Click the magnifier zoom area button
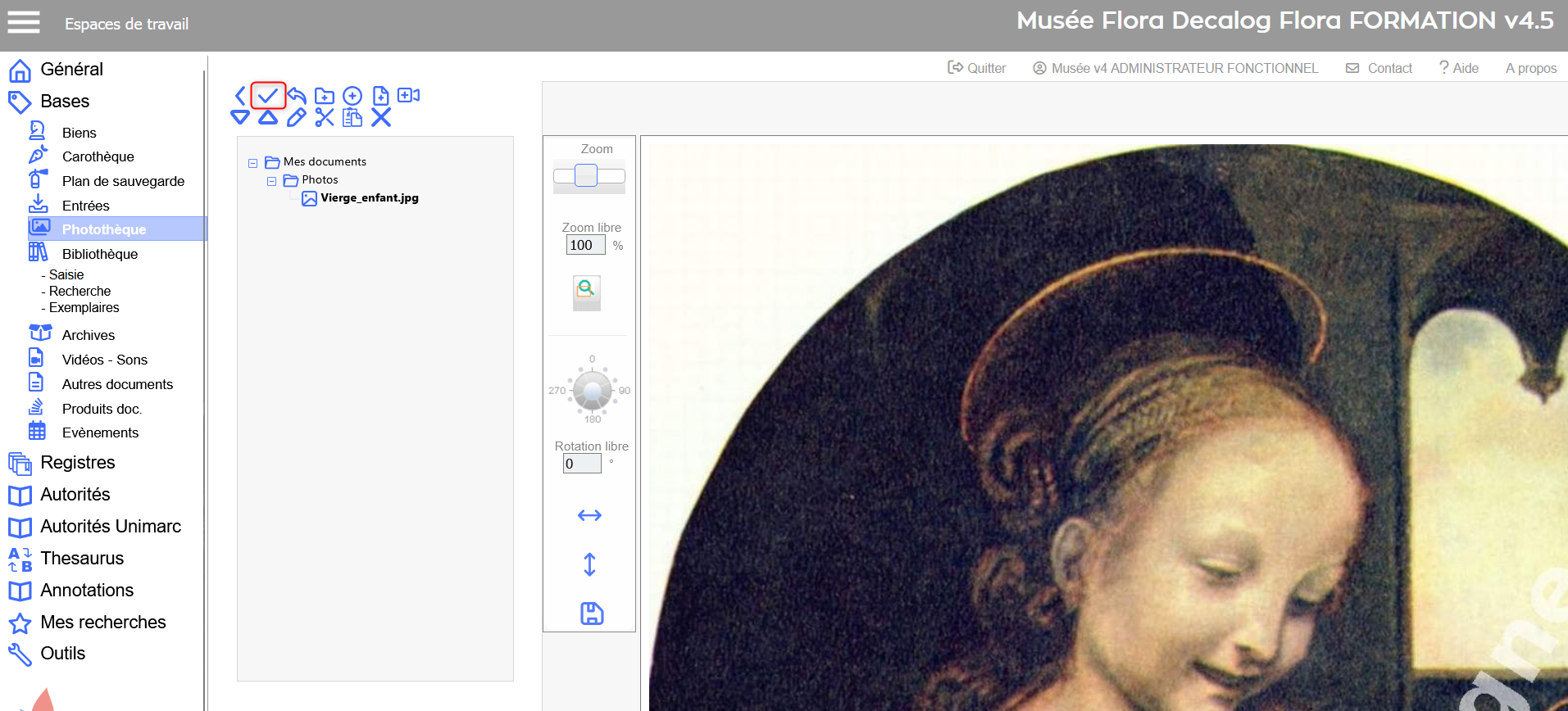This screenshot has height=711, width=1568. point(586,289)
